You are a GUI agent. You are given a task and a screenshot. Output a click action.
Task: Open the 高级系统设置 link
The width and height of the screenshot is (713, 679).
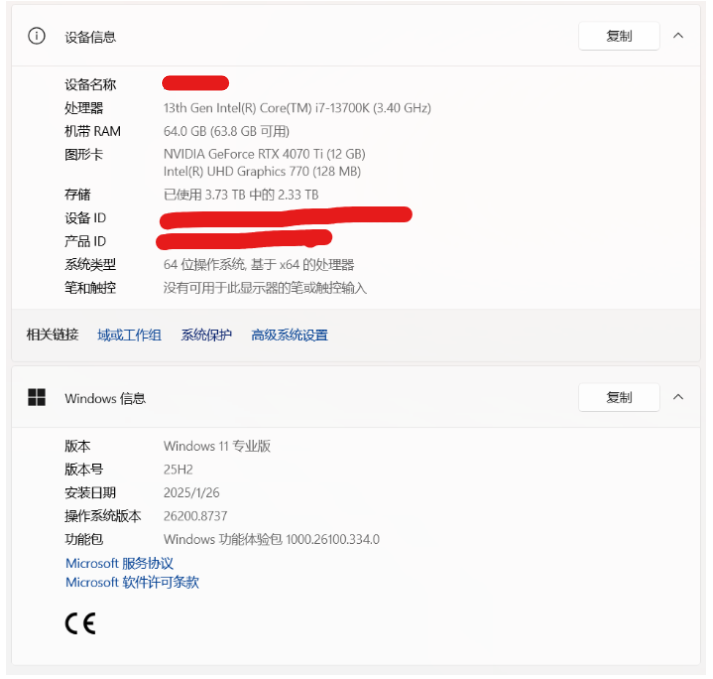[x=290, y=335]
